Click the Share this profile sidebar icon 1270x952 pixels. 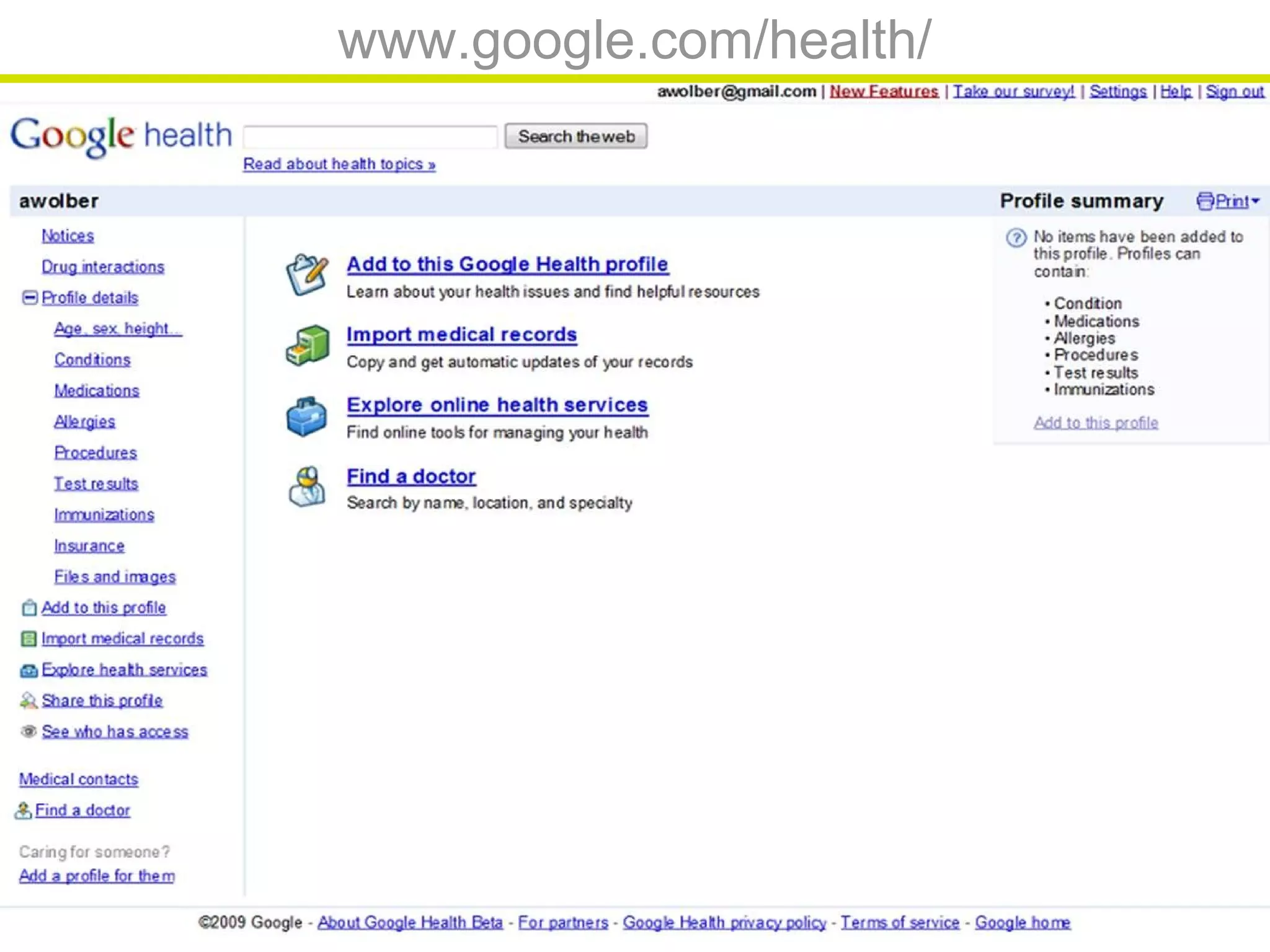click(29, 701)
